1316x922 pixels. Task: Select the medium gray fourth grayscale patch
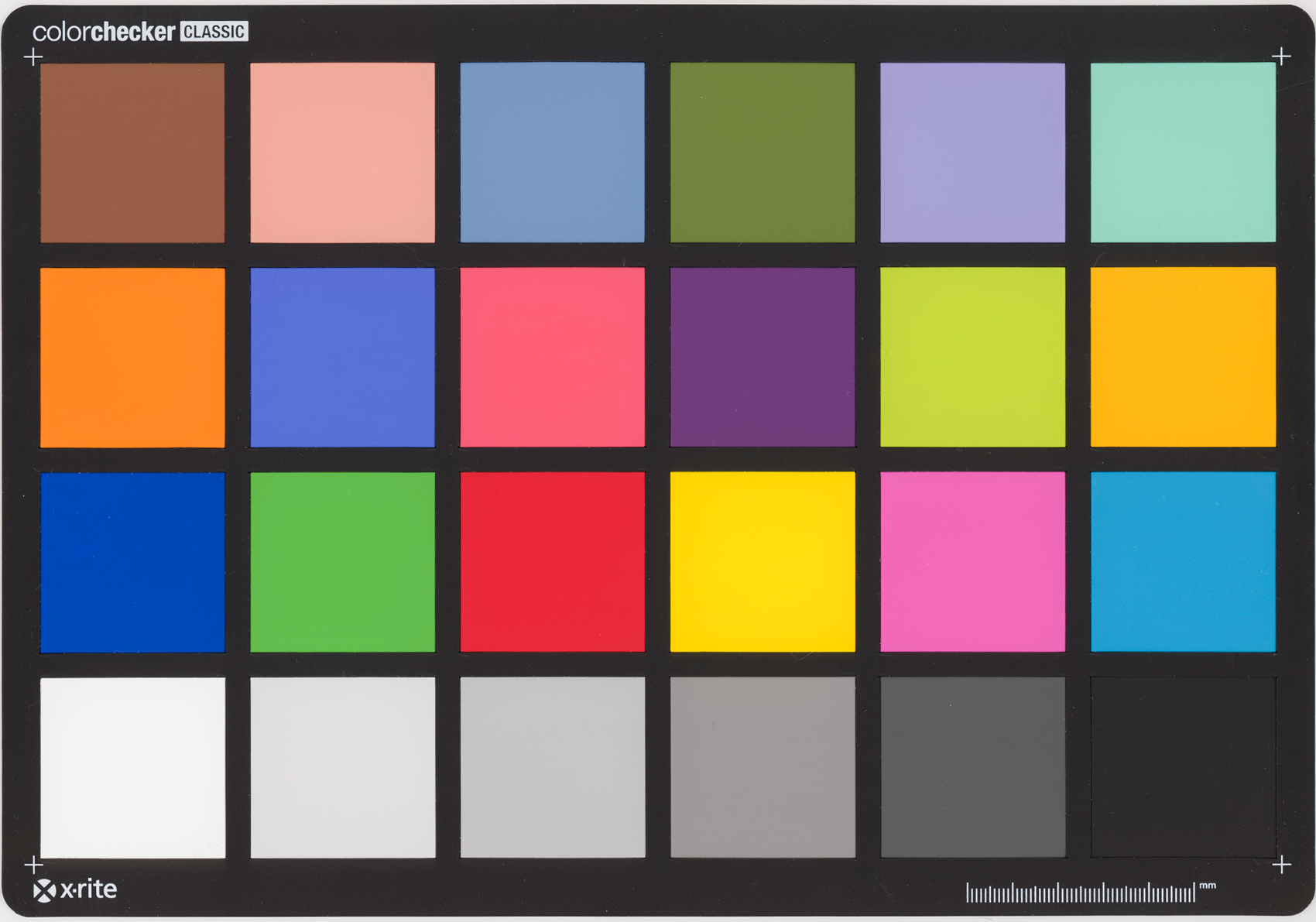[763, 768]
